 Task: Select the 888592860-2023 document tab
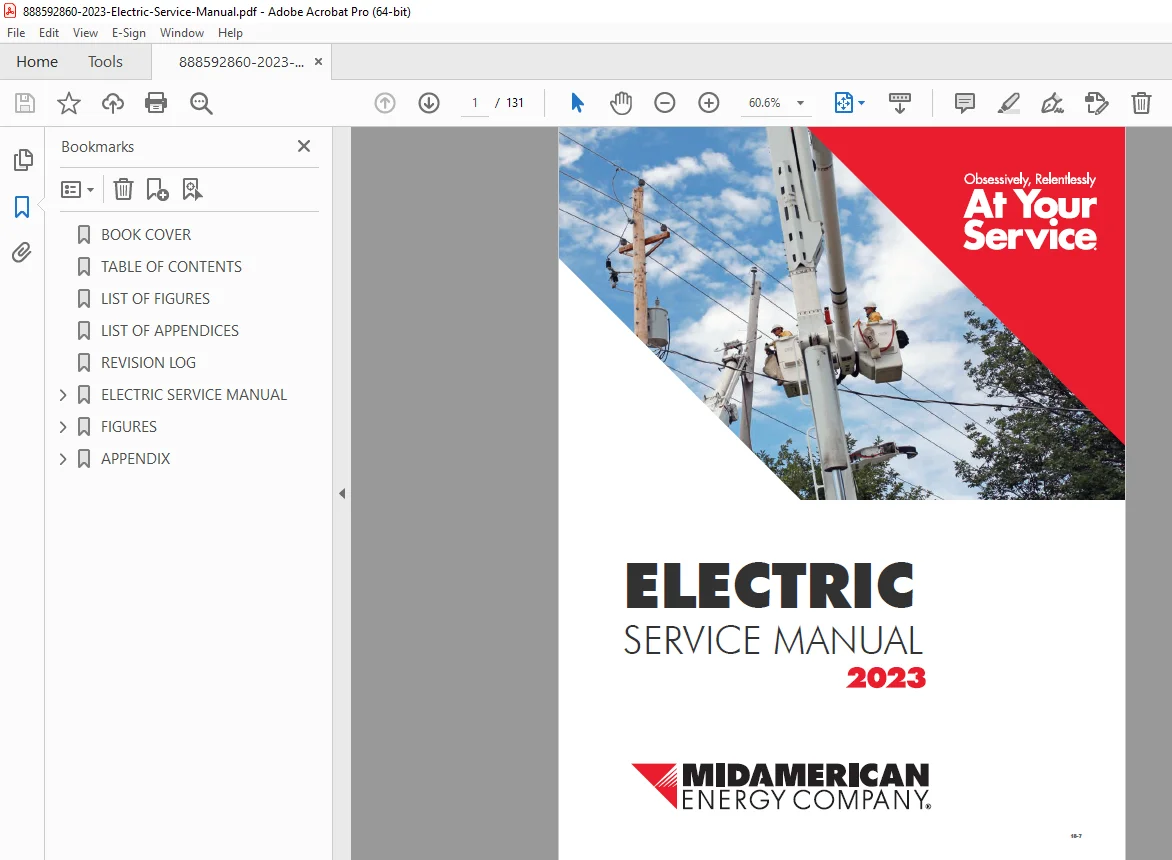tap(241, 62)
